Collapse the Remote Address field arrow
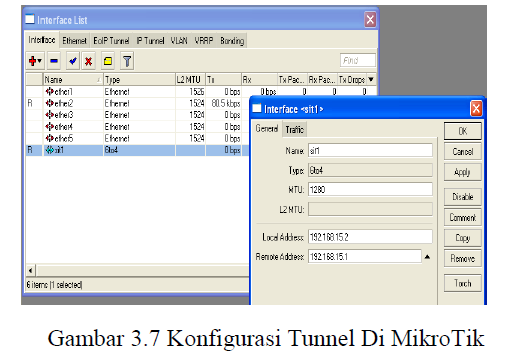The height and width of the screenshot is (362, 514). [x=427, y=257]
